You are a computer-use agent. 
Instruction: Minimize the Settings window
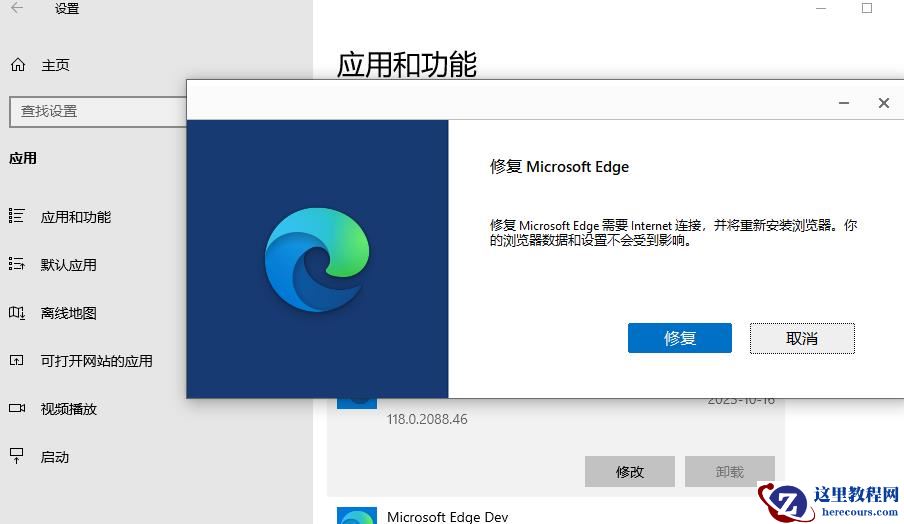821,8
